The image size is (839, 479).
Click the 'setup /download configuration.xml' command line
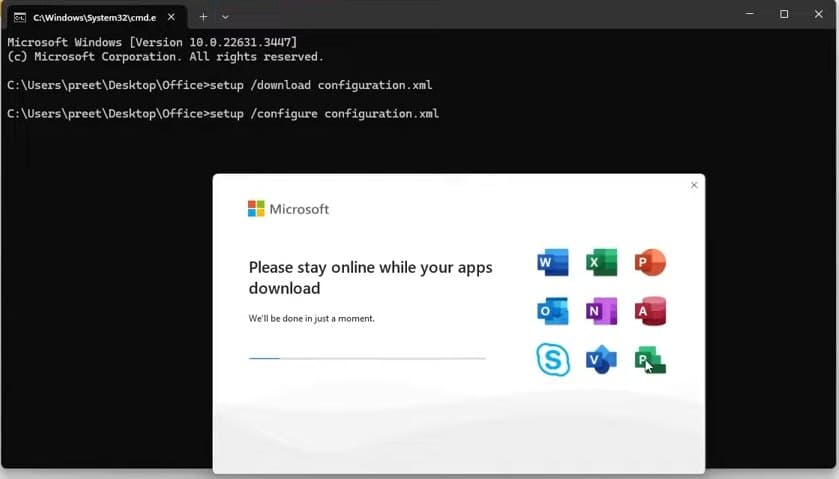coord(219,85)
